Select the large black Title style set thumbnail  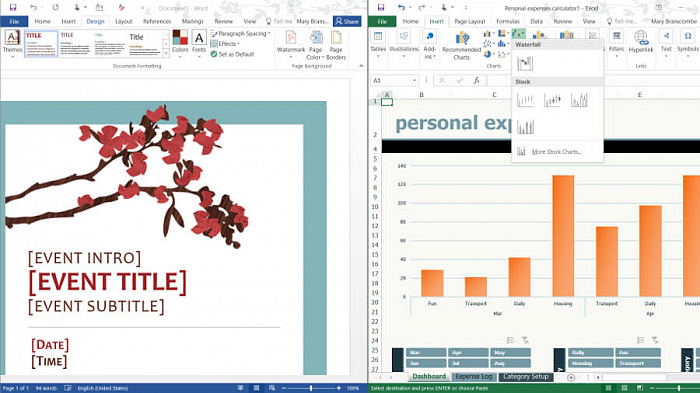[x=145, y=43]
